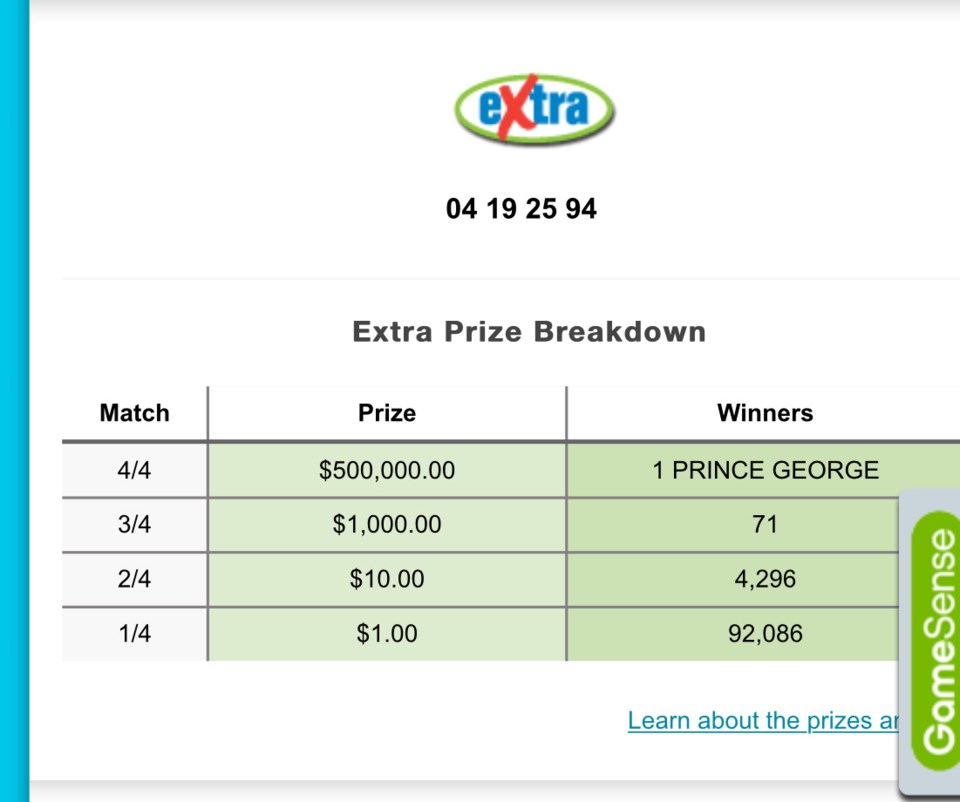The height and width of the screenshot is (802, 960).
Task: Click the $500,000.00 prize cell
Action: point(387,470)
